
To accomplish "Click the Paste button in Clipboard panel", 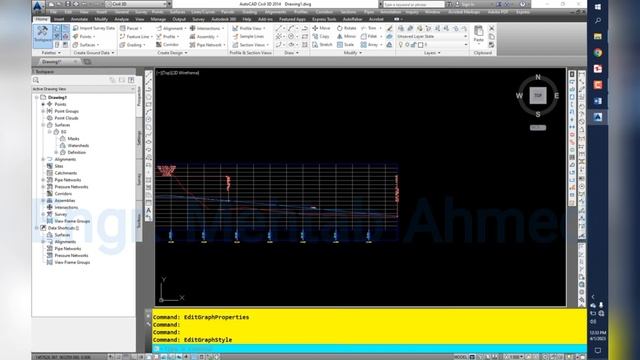I will pos(479,34).
